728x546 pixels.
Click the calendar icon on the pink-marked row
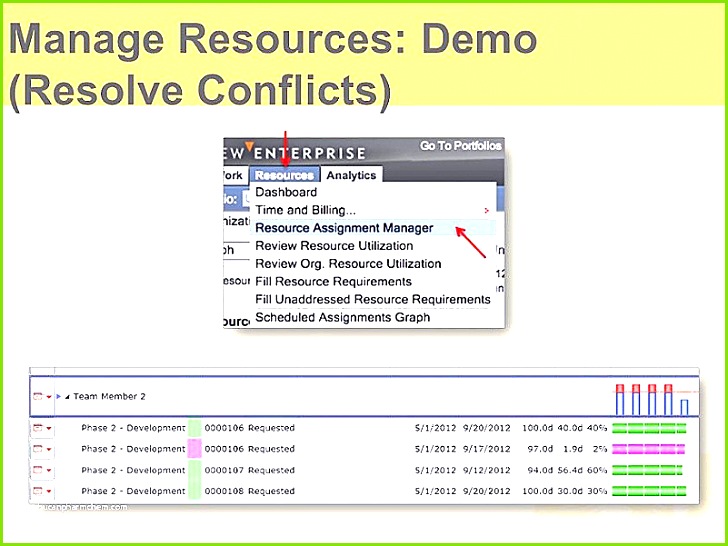pyautogui.click(x=38, y=449)
